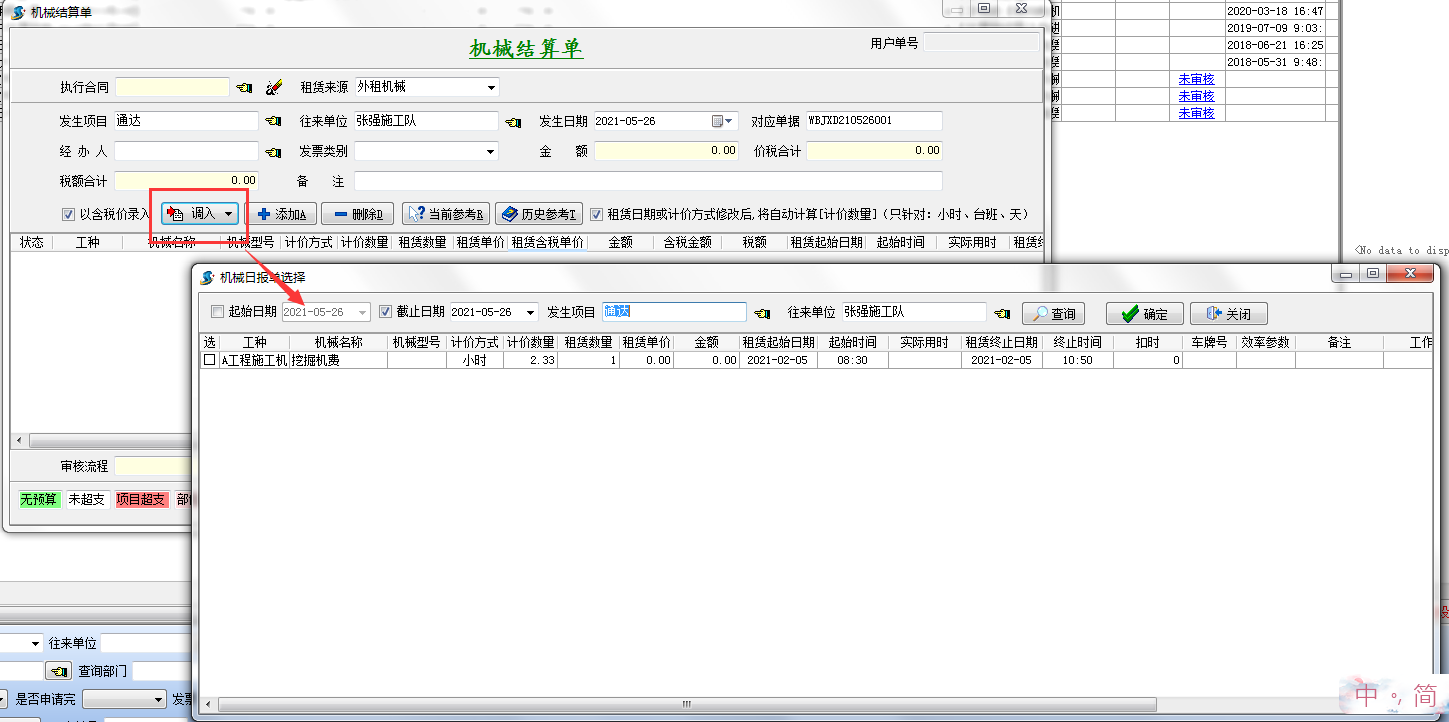Open lookup hand icon beside 经办人 field
The width and height of the screenshot is (1449, 722).
pos(272,153)
